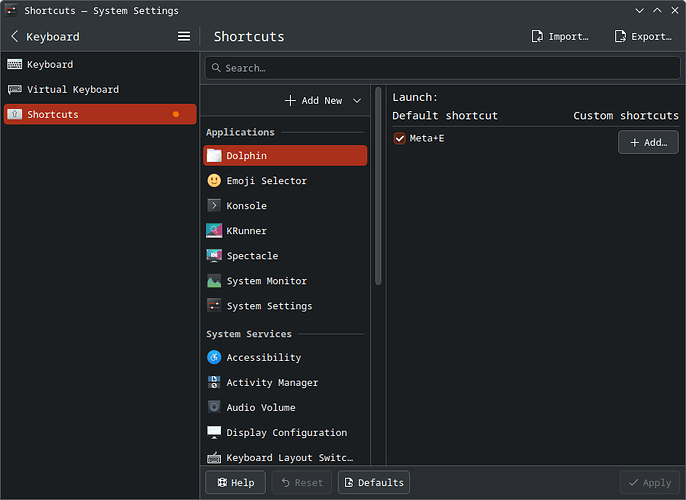
Task: Click the Custom shortcuts column header
Action: [626, 115]
